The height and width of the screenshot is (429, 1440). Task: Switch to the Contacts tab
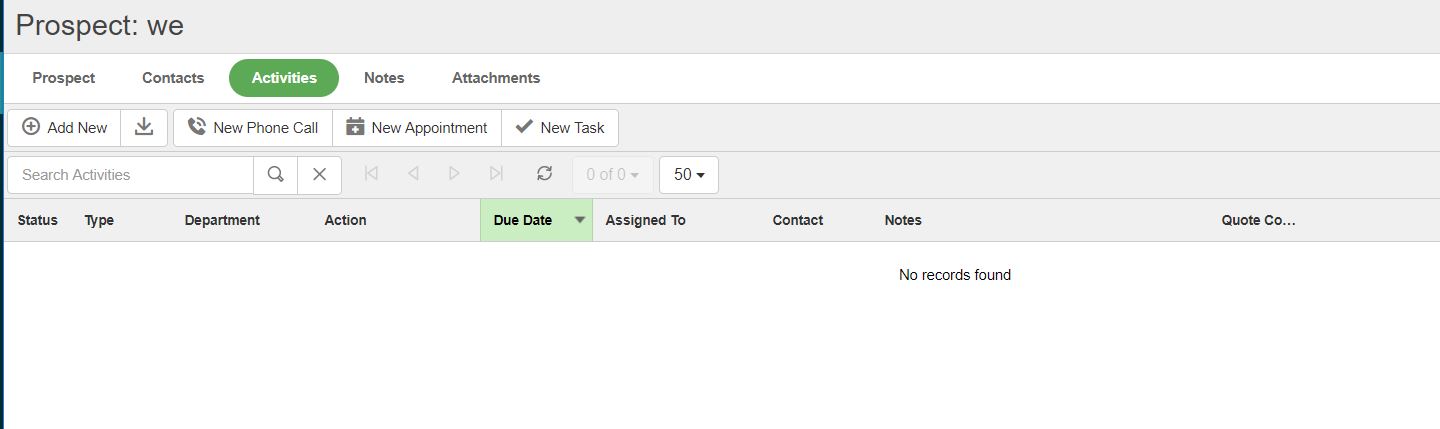coord(173,78)
